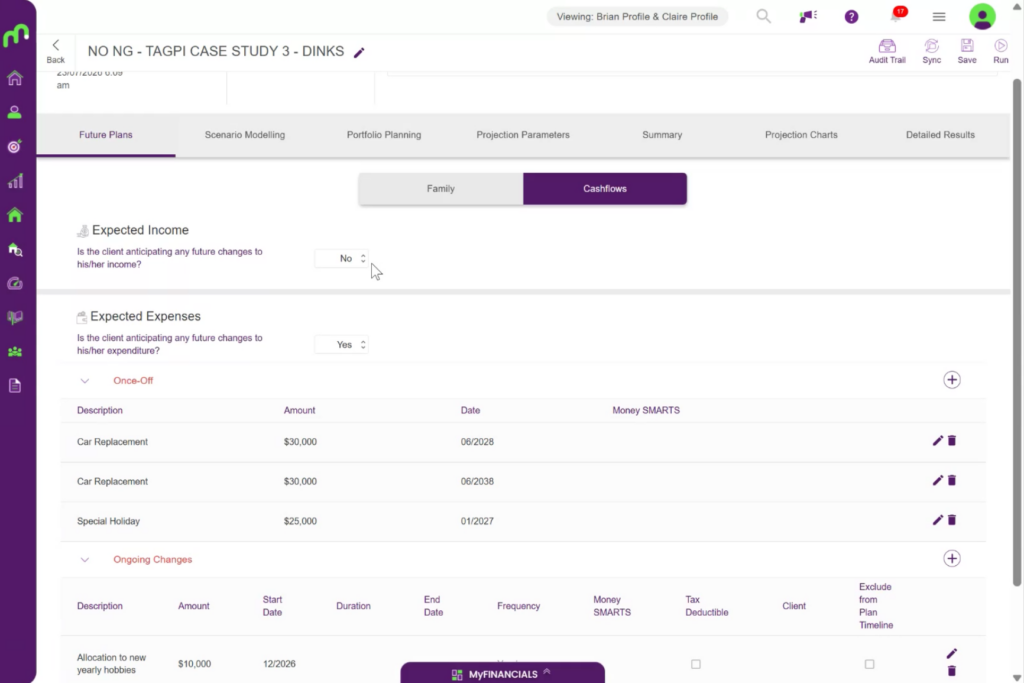Expand the MyFINANCIALS bottom panel
The width and height of the screenshot is (1024, 683).
coord(502,673)
